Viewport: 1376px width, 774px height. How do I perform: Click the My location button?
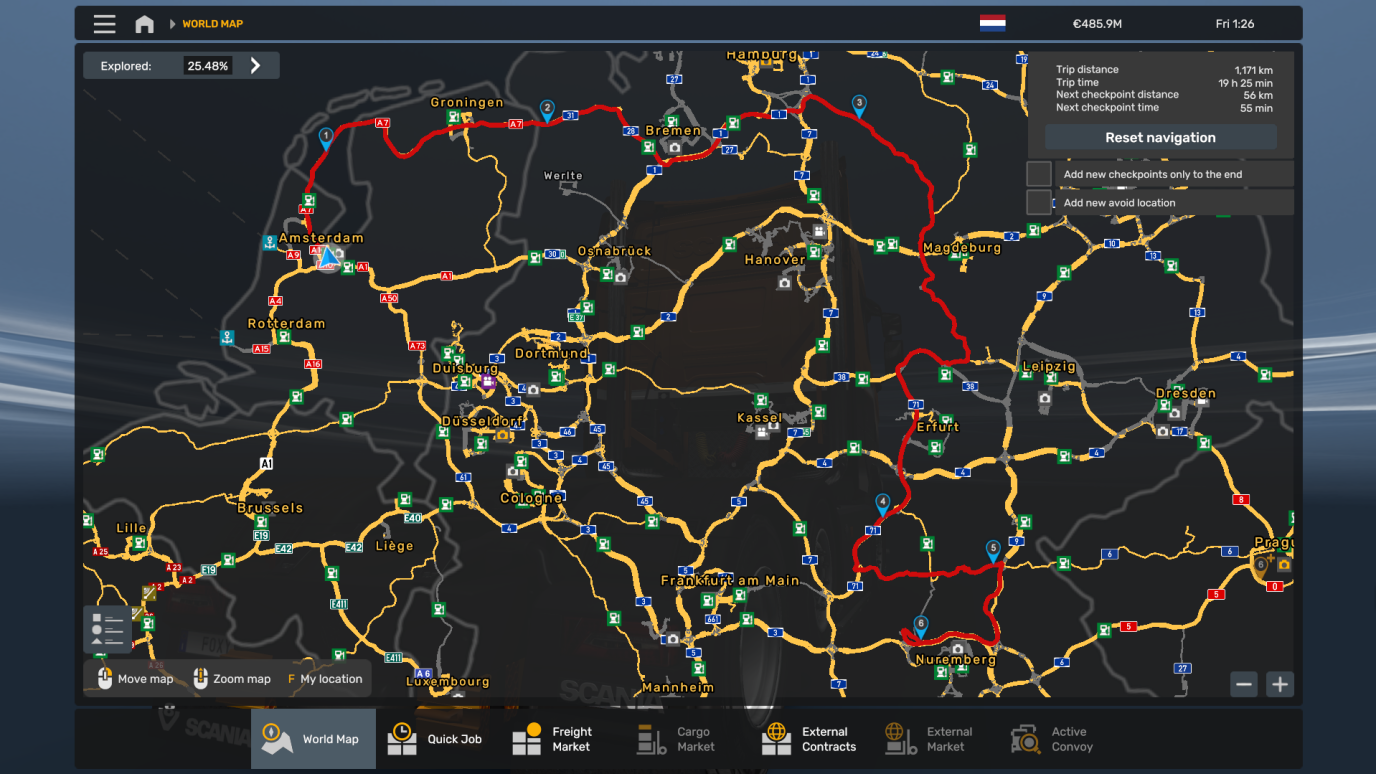(325, 679)
